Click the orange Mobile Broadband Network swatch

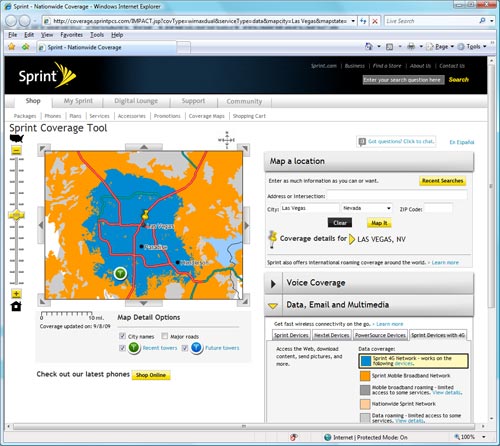coord(365,376)
